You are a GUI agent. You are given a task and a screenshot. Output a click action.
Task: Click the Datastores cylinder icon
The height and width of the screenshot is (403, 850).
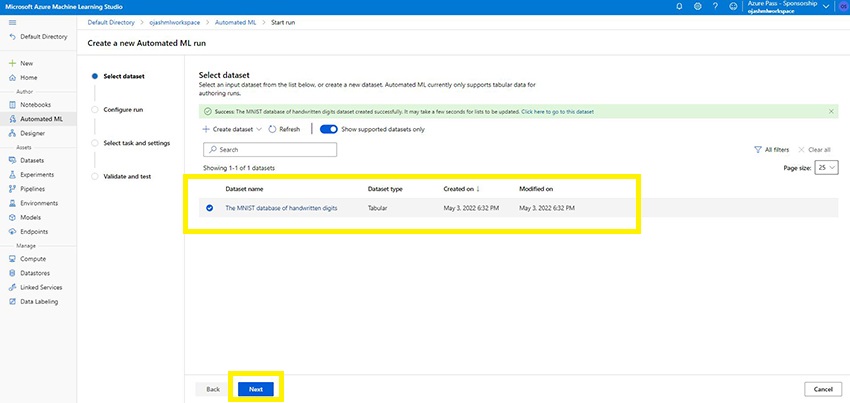[x=12, y=273]
